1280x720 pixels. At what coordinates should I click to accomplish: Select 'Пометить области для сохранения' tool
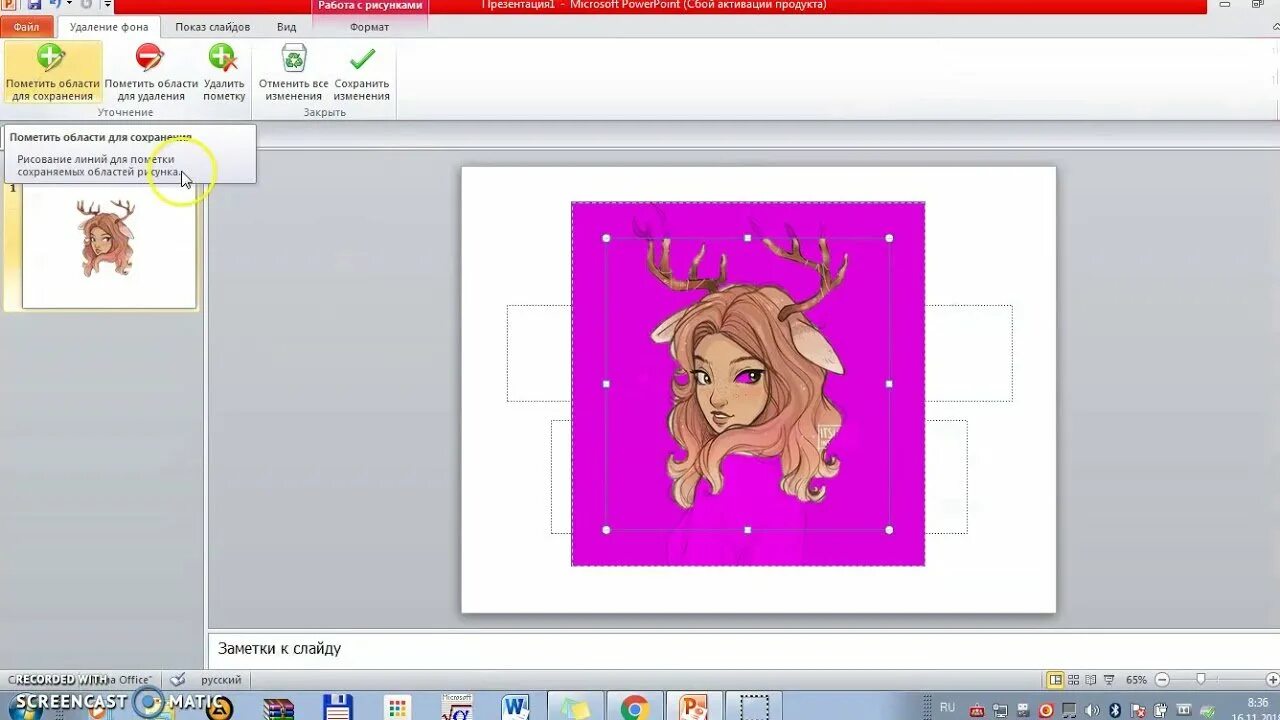[x=52, y=72]
